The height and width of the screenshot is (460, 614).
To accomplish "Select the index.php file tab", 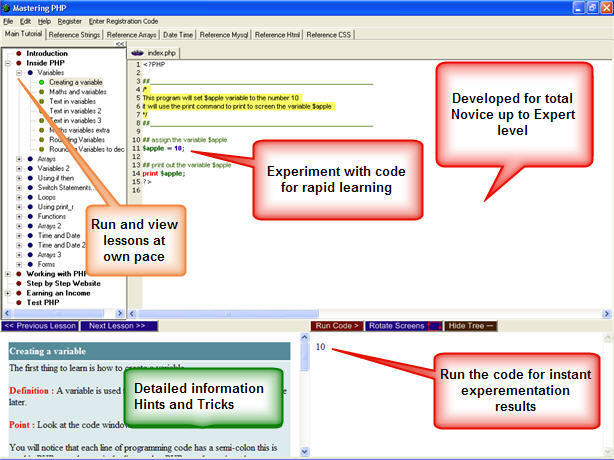I will click(x=154, y=53).
